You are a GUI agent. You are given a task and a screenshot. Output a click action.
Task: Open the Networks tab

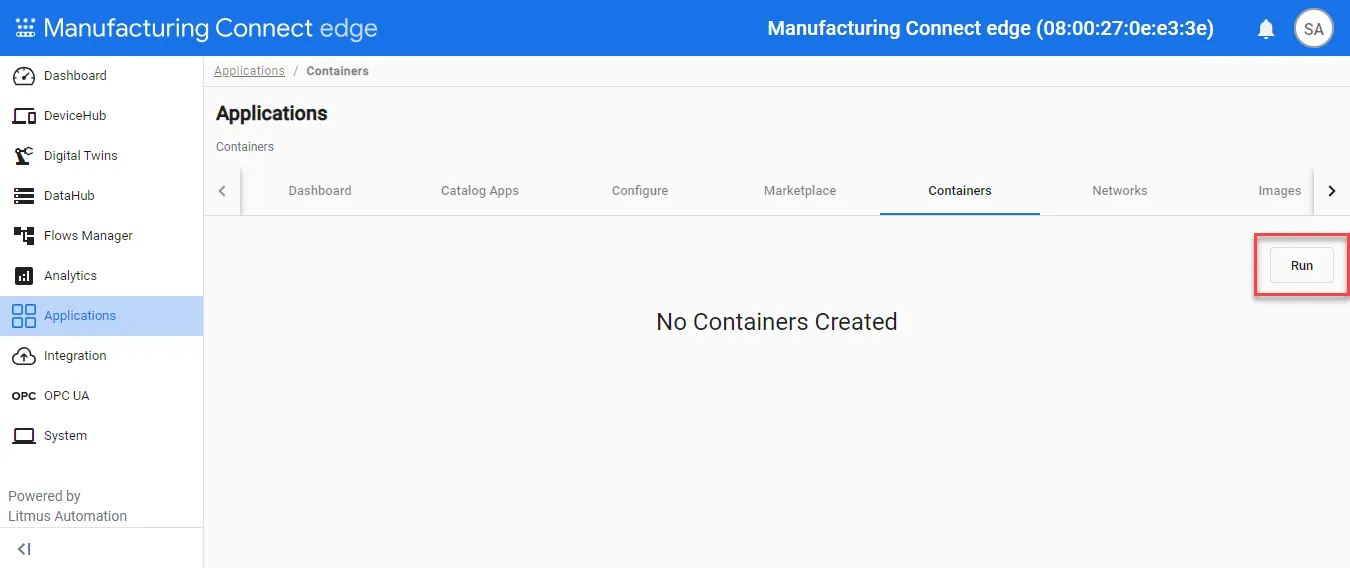click(1120, 191)
